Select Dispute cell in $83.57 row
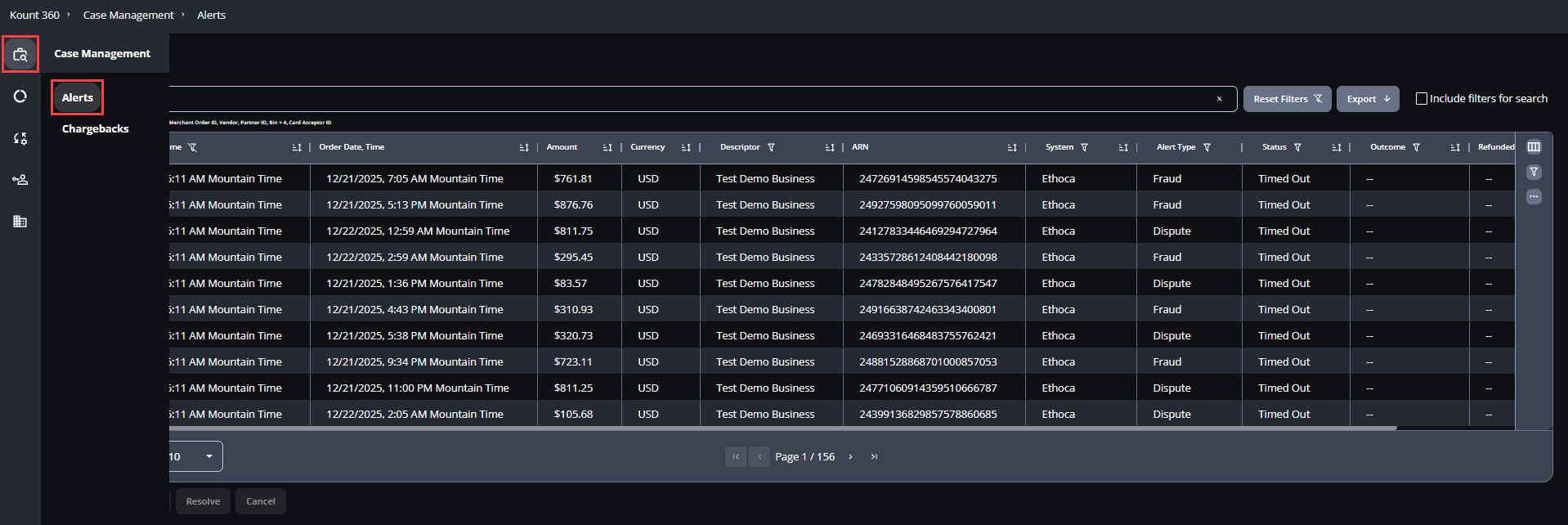Image resolution: width=1568 pixels, height=525 pixels. 1172,284
